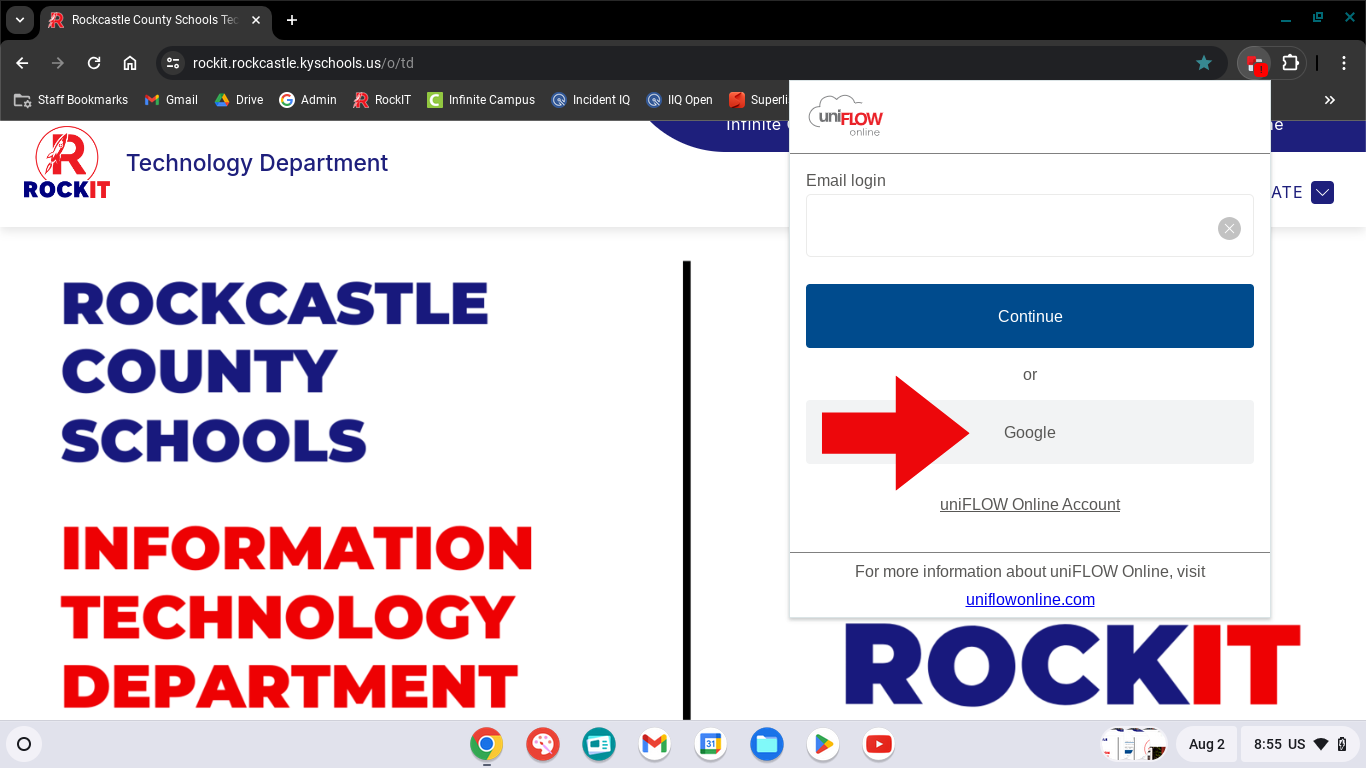Go back to the previous page
The height and width of the screenshot is (768, 1366).
click(x=22, y=63)
